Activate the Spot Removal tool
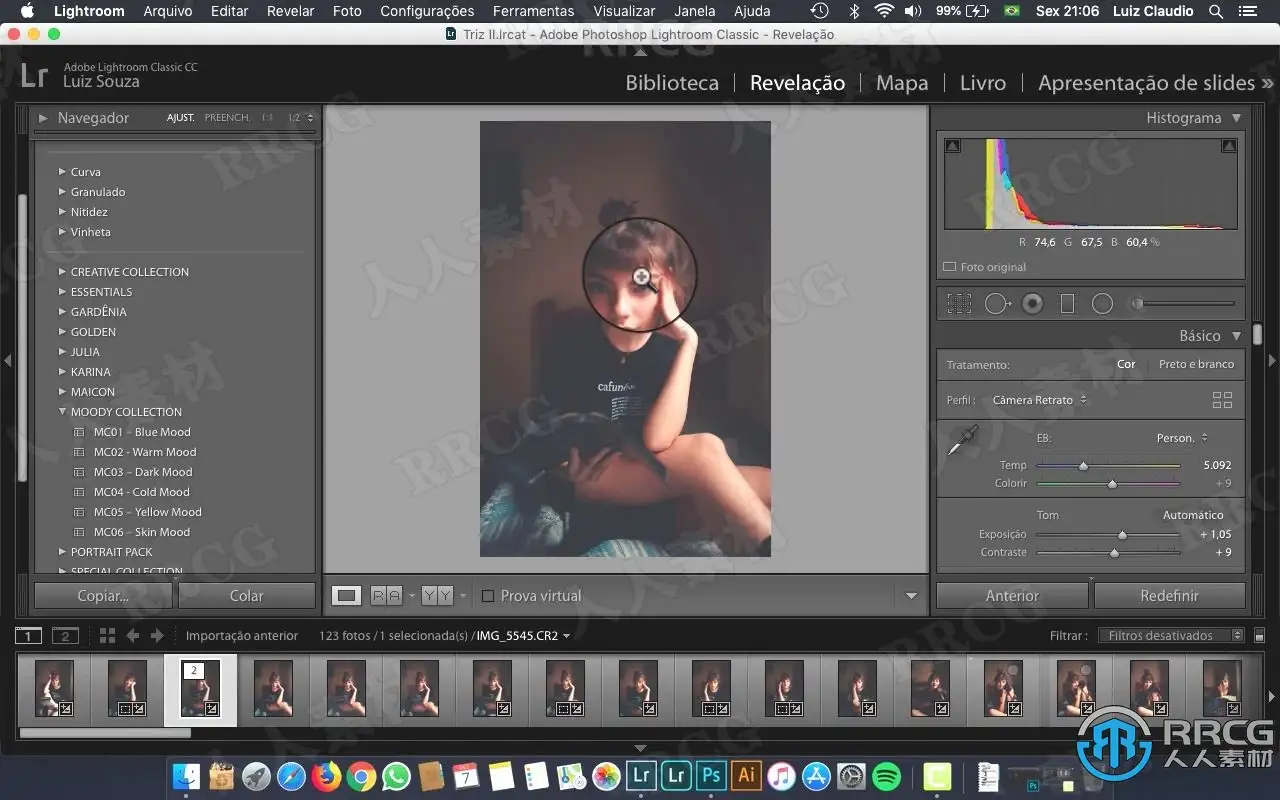1280x800 pixels. click(997, 304)
